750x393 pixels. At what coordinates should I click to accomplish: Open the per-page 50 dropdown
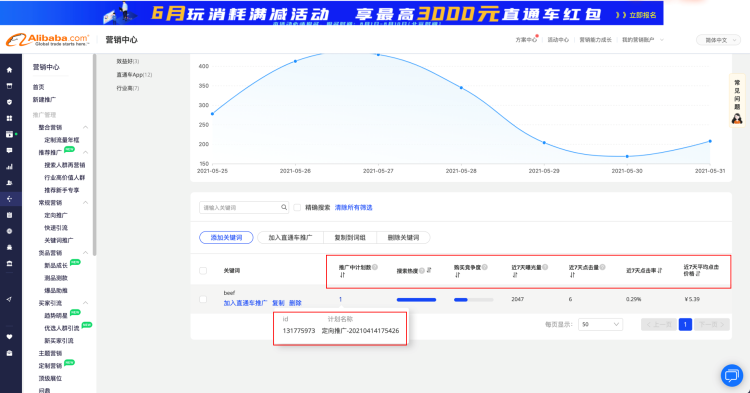600,324
